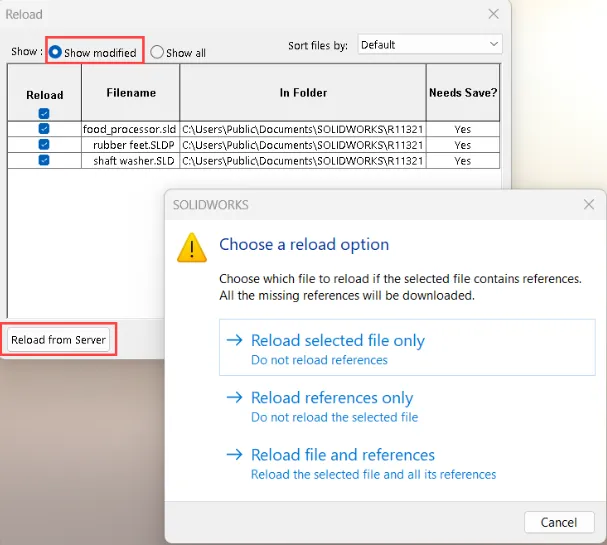This screenshot has height=545, width=607.
Task: Choose Reload references only option
Action: 407,405
